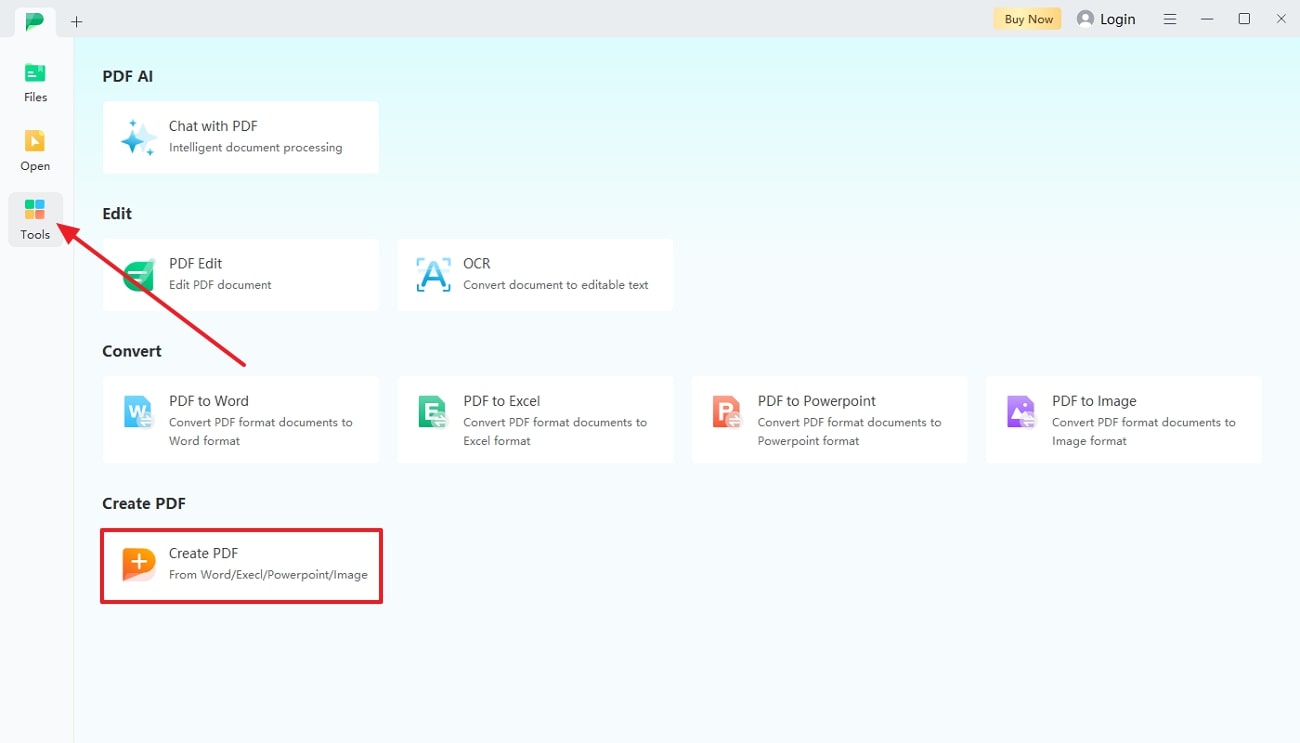
Task: Minimize the application window
Action: point(1208,19)
